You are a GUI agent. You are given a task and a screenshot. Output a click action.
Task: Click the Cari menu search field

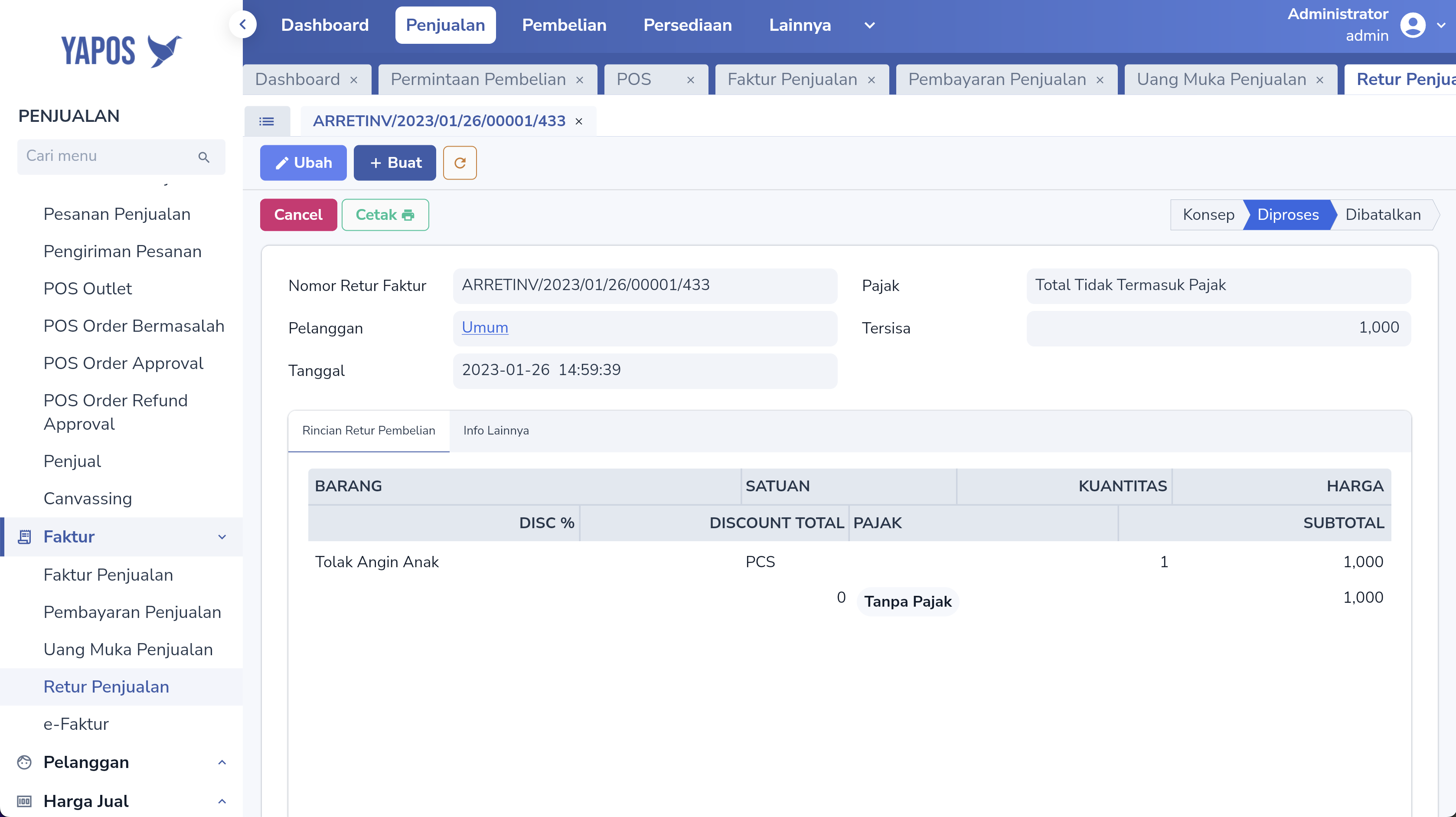pyautogui.click(x=121, y=157)
